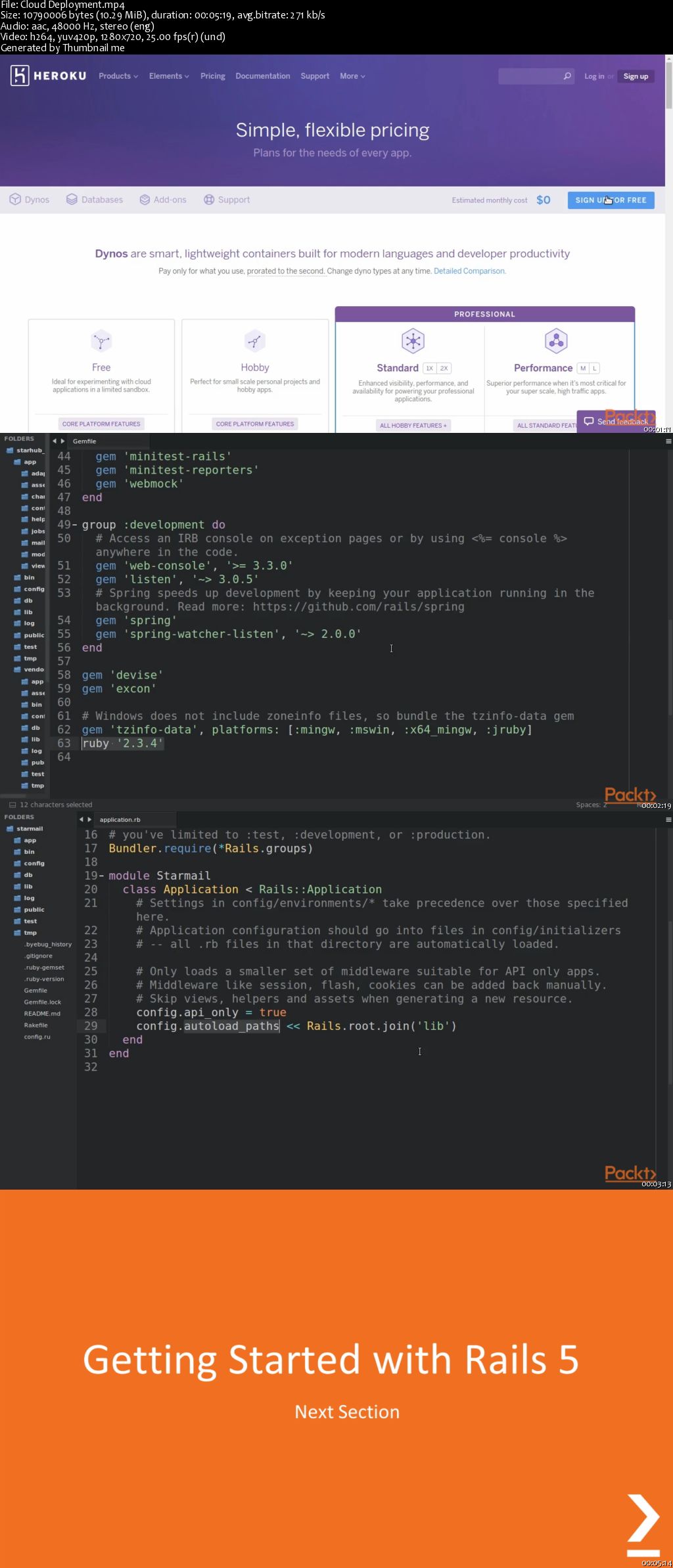This screenshot has width=673, height=1568.
Task: Expand the config folder under starmail
Action: (30, 863)
